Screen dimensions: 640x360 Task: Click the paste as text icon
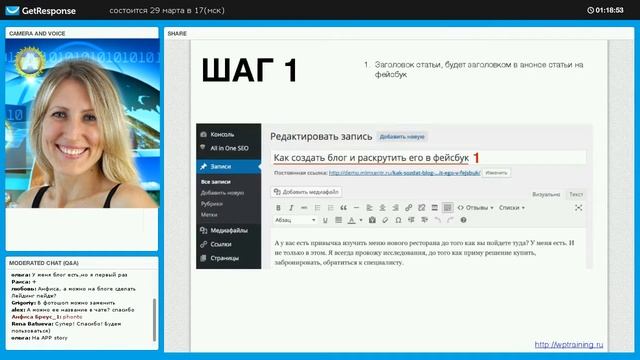(x=372, y=220)
